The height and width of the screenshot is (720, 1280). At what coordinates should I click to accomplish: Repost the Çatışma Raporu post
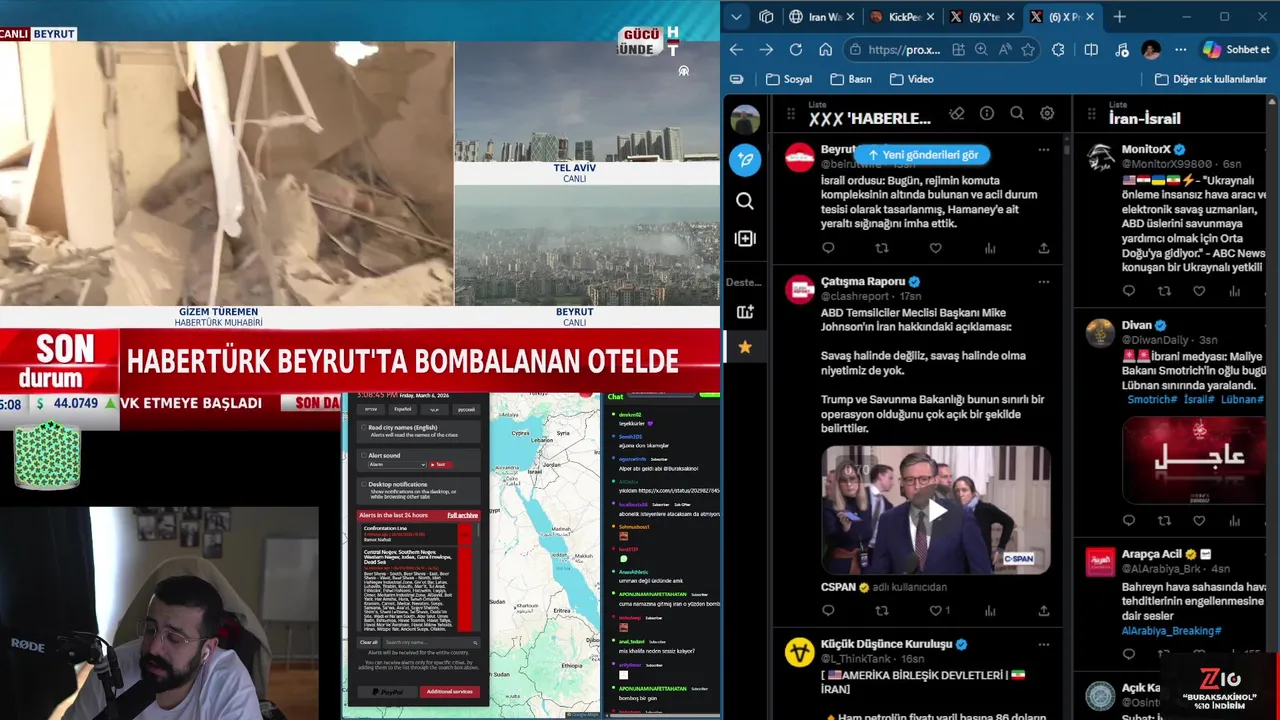[x=882, y=610]
